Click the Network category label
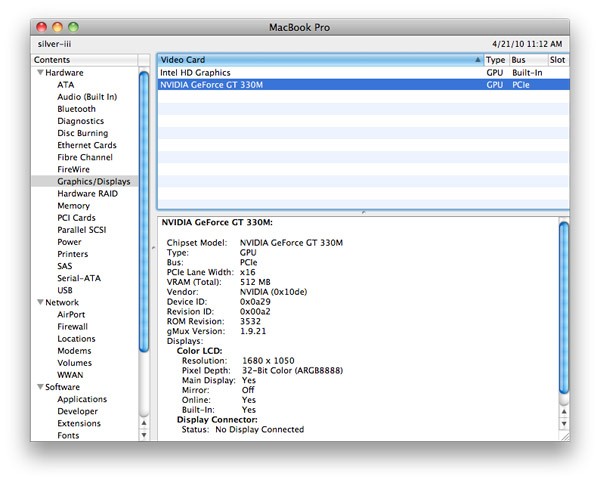 click(62, 302)
